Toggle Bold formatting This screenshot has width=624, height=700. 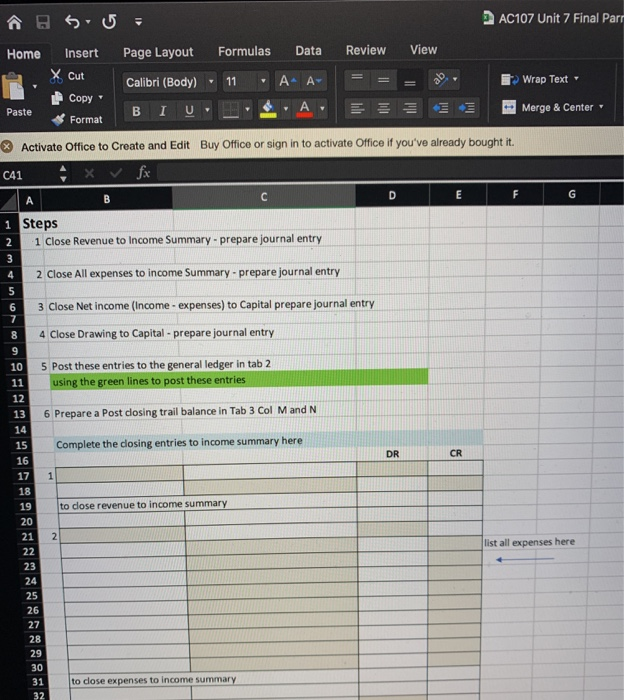137,111
